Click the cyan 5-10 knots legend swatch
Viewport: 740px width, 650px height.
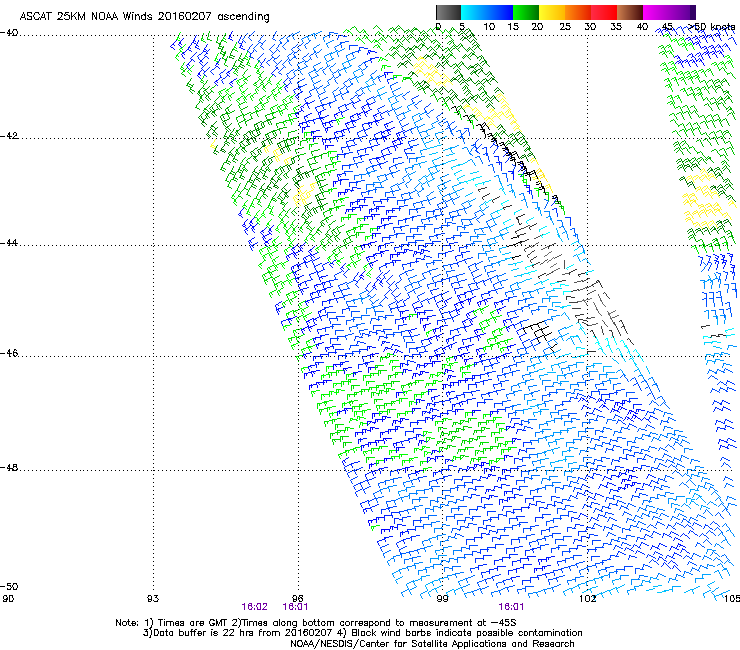(x=474, y=12)
